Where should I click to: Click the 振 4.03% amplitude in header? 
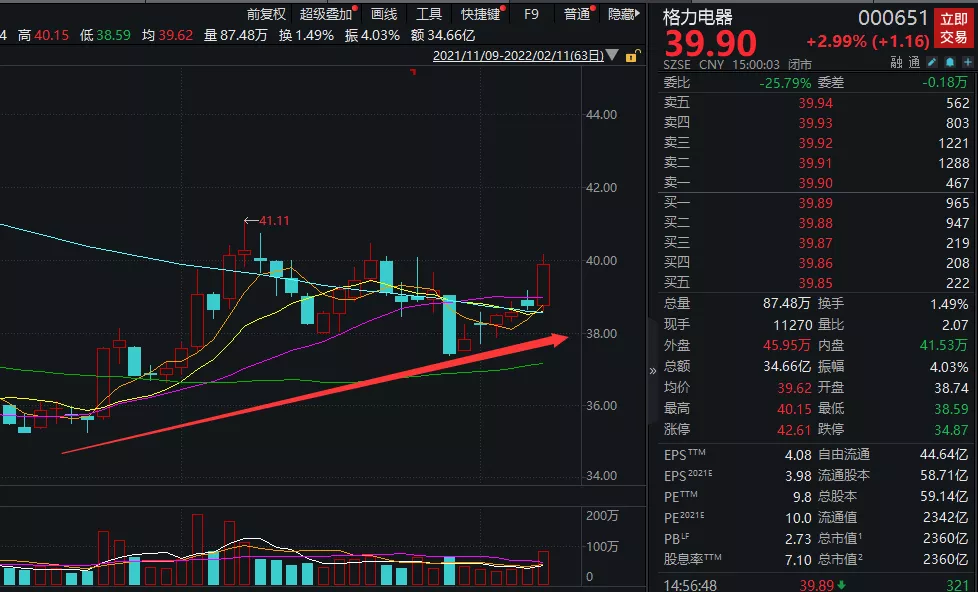[372, 36]
